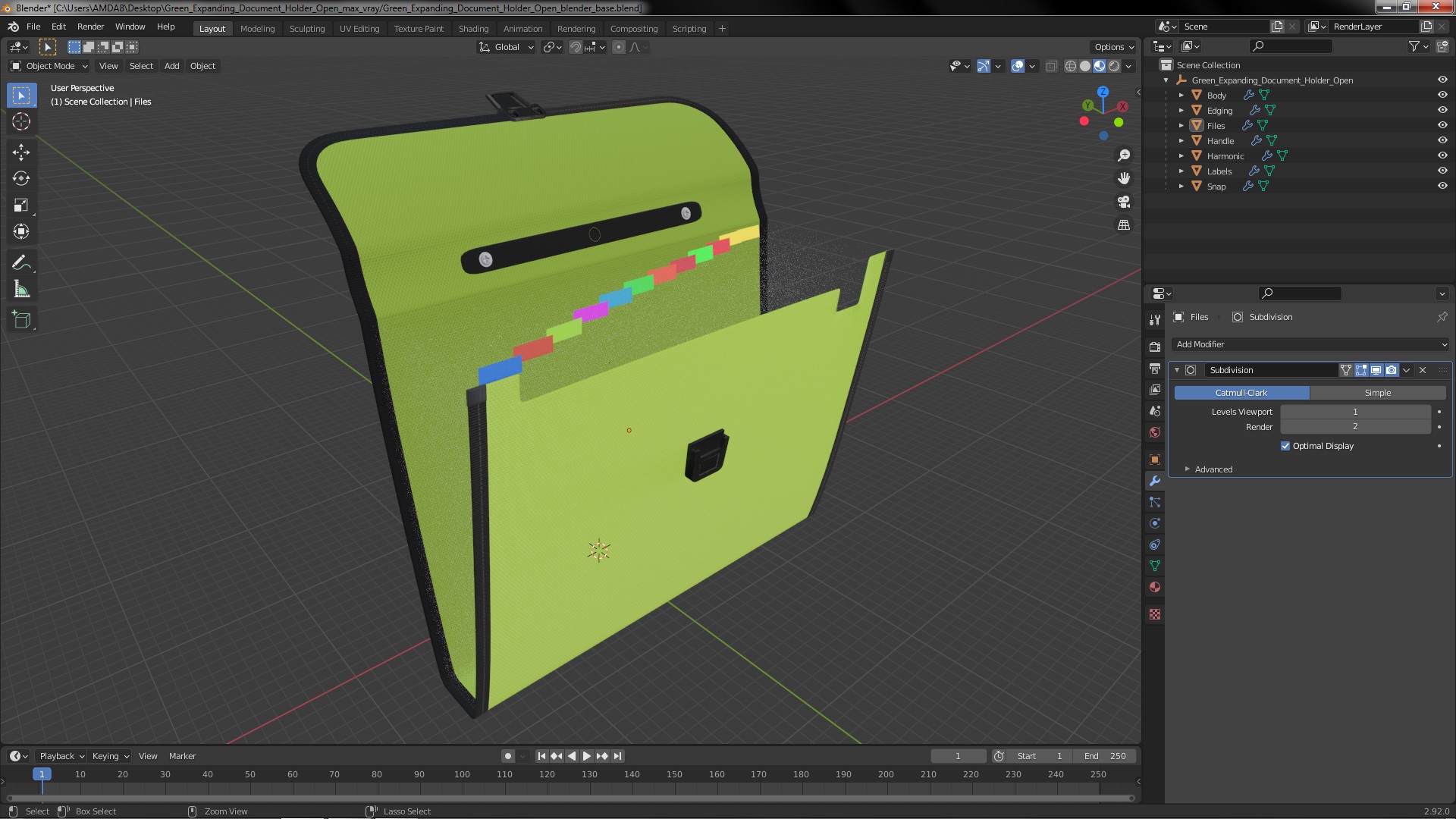The image size is (1456, 819).
Task: Open the Render menu
Action: (x=90, y=27)
